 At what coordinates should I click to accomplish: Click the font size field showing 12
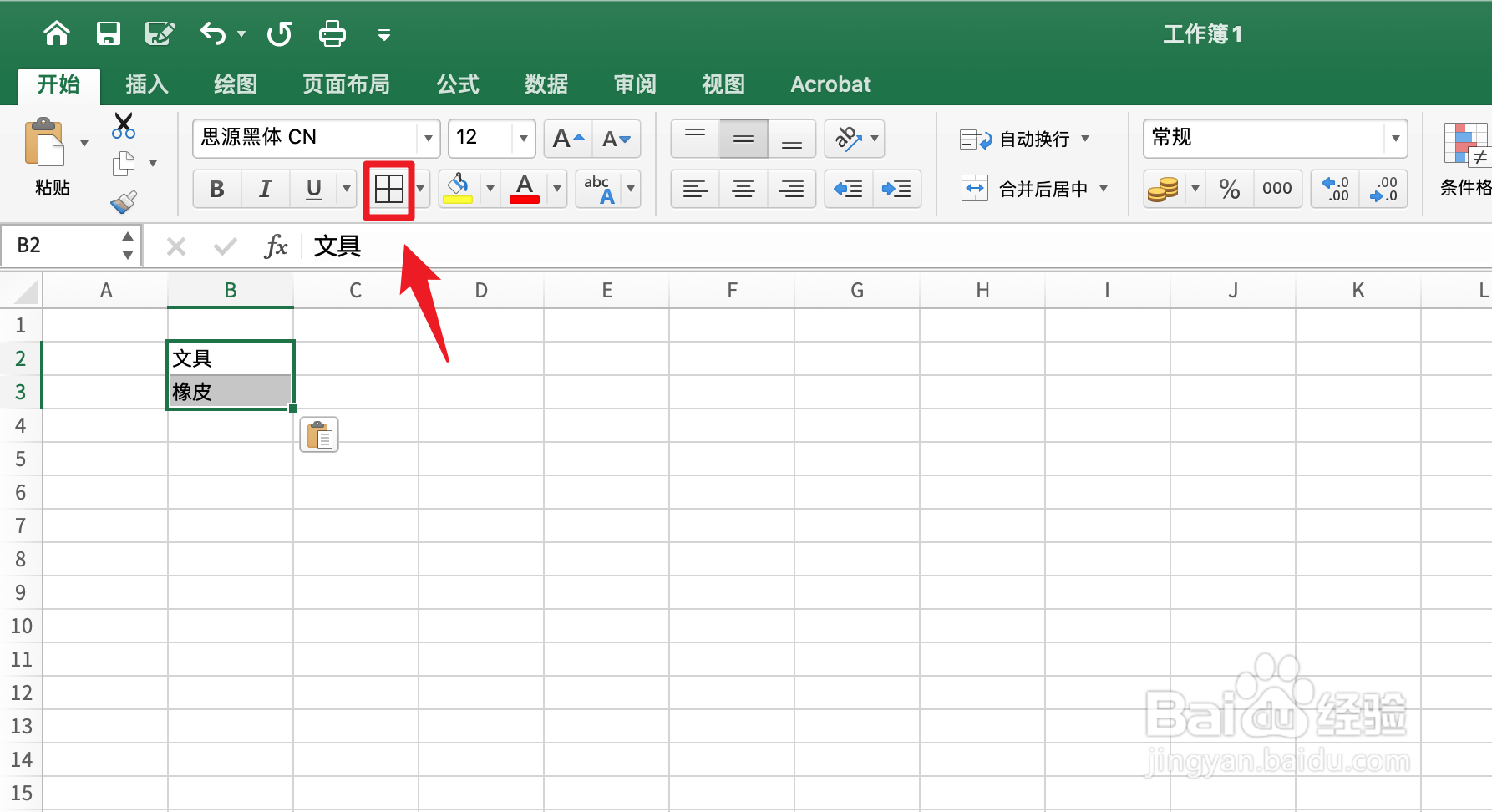480,138
